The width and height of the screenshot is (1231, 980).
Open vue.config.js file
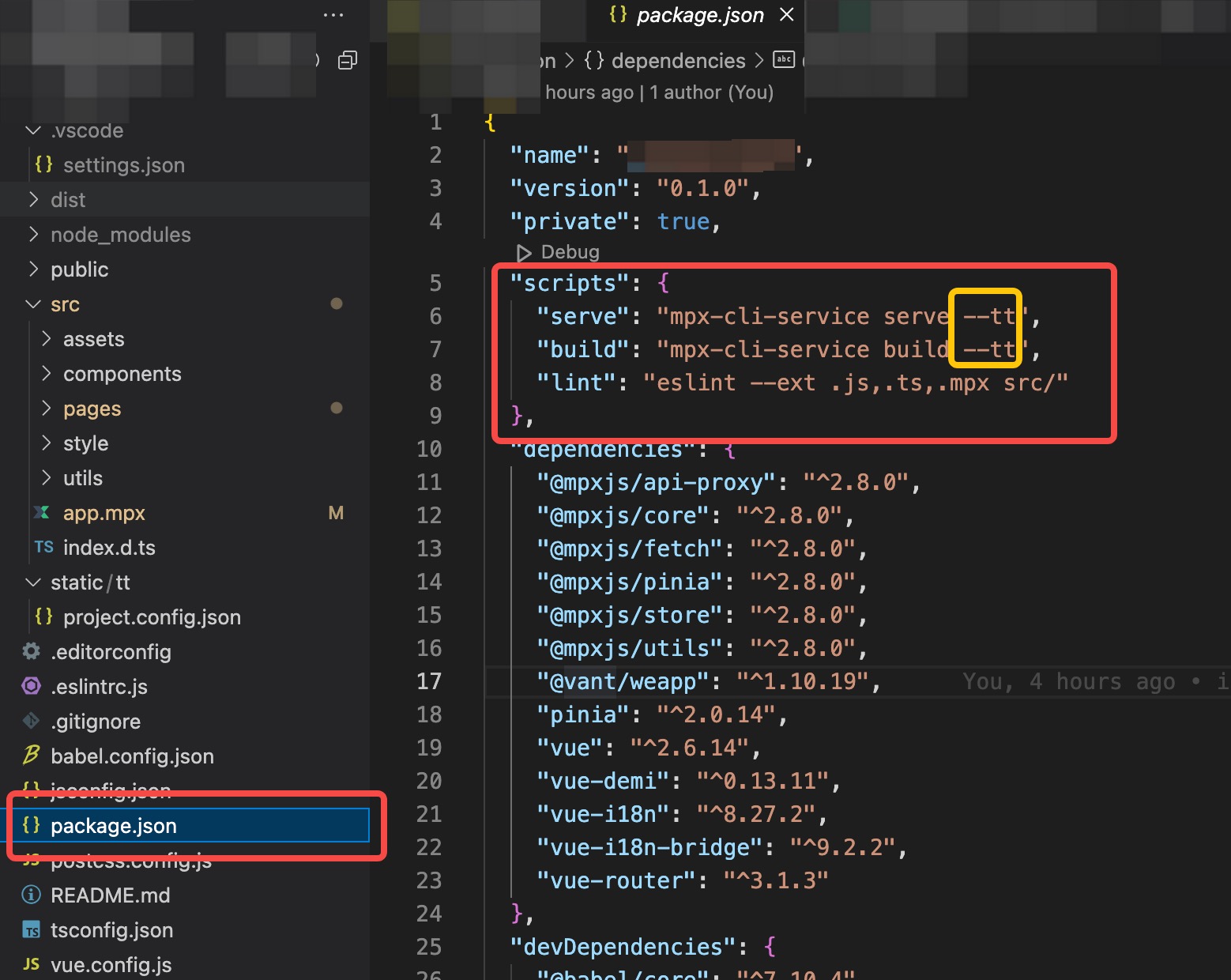pos(111,965)
